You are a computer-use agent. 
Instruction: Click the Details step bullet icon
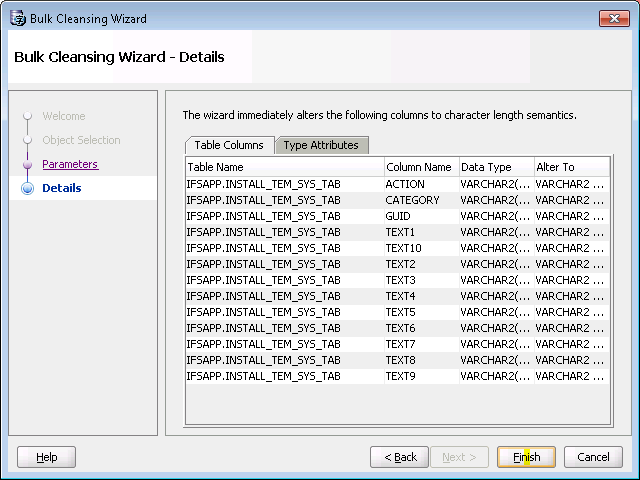pyautogui.click(x=27, y=188)
